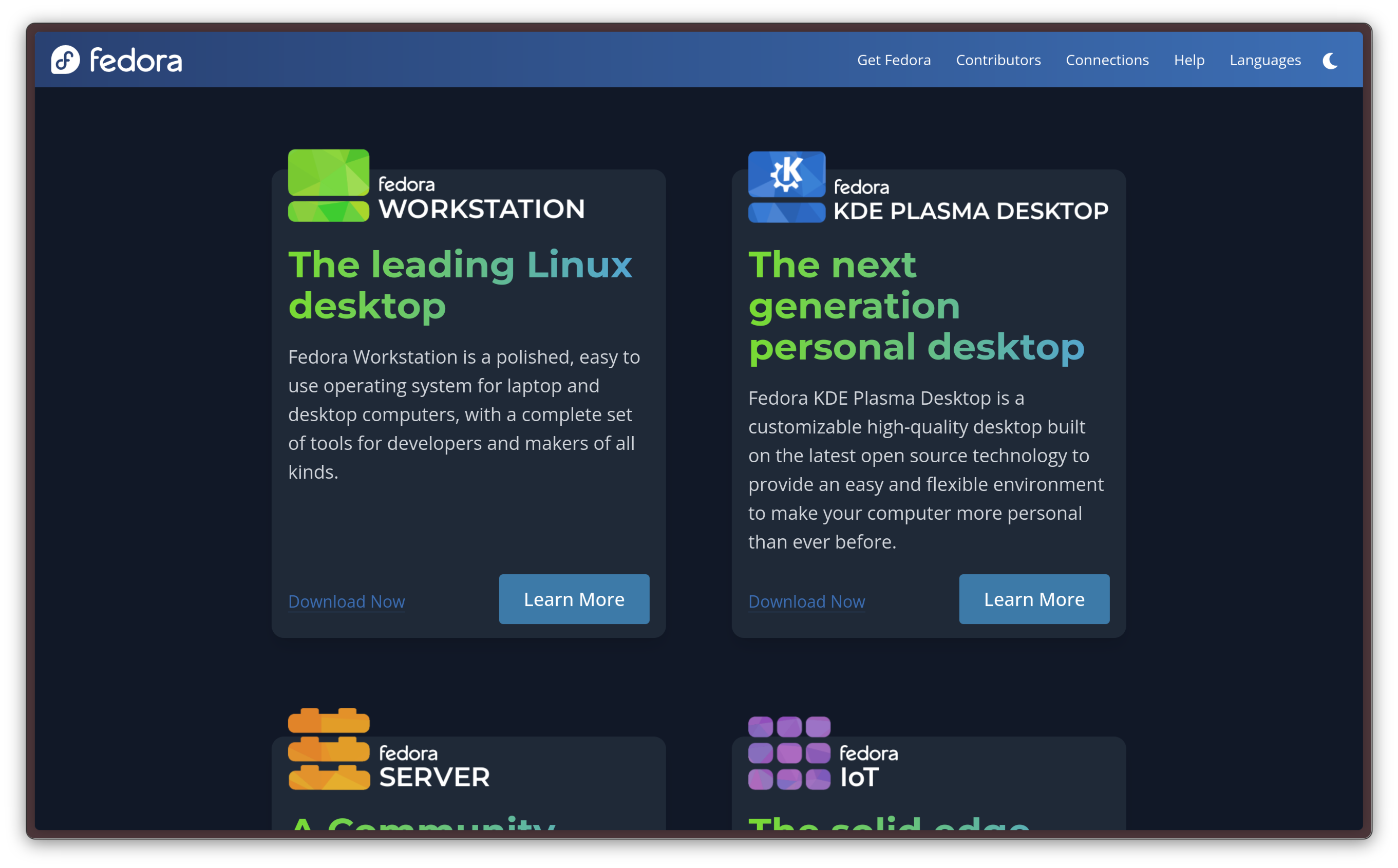Click the 'fedora SERVER' title text
This screenshot has height=868, width=1398.
(x=434, y=766)
